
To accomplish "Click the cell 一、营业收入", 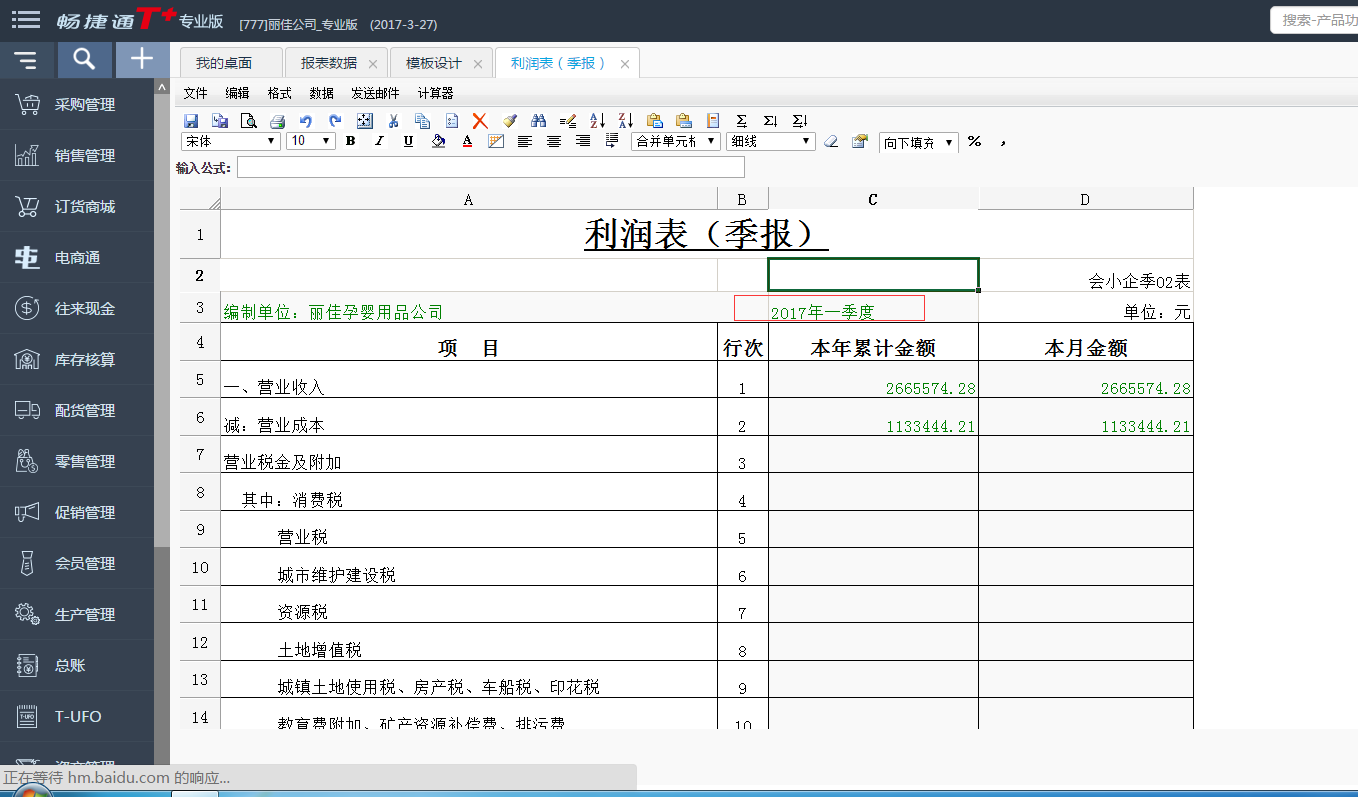I will 469,380.
